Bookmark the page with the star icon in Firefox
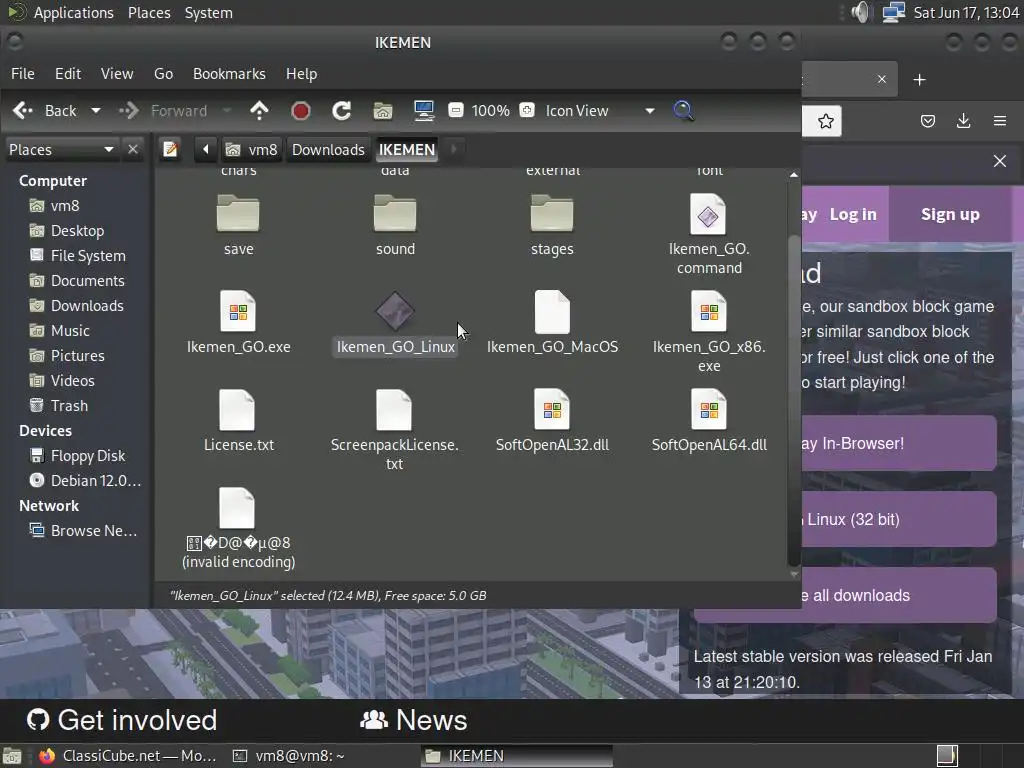Screen dimensions: 1024x768 pos(825,121)
